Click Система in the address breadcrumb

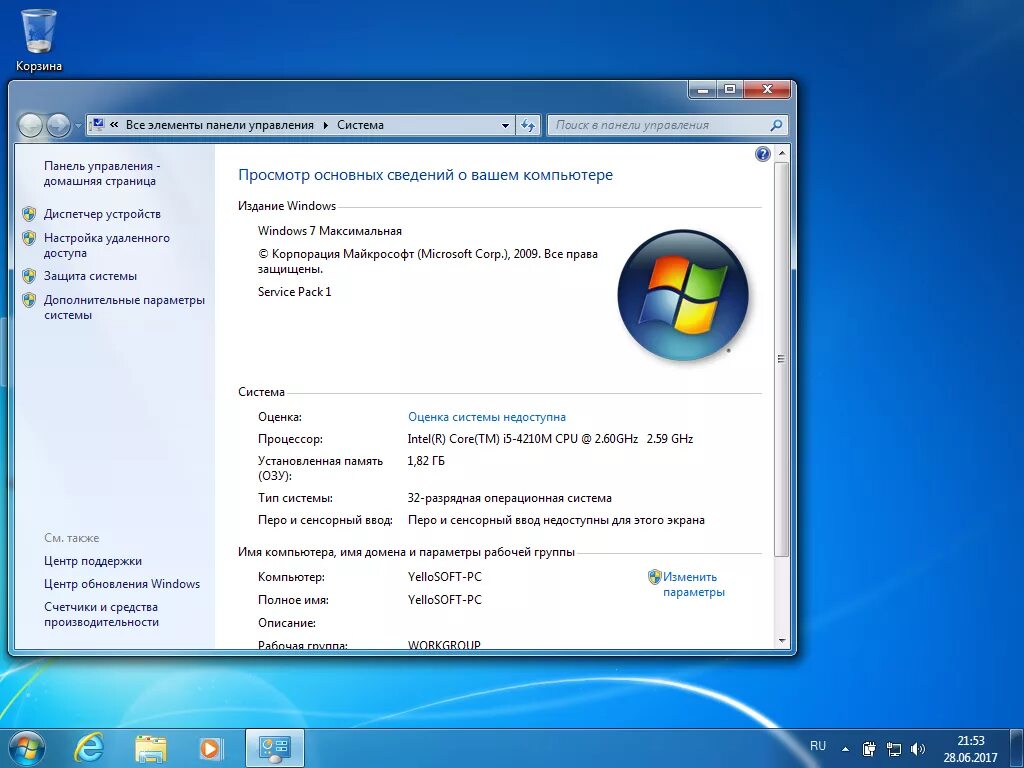tap(360, 125)
